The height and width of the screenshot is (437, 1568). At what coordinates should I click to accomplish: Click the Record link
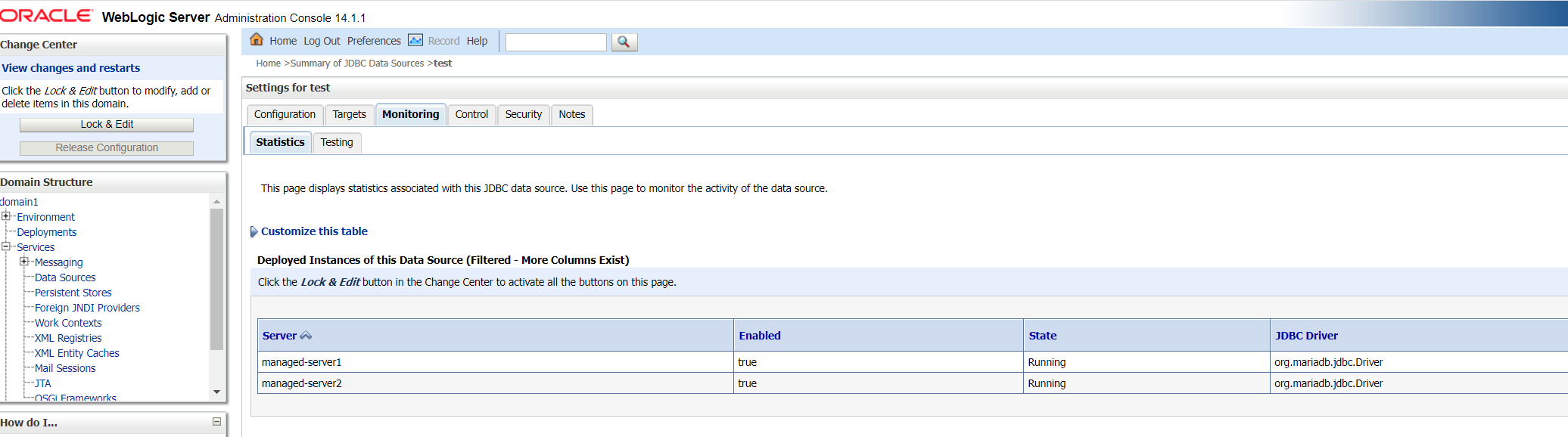click(443, 41)
